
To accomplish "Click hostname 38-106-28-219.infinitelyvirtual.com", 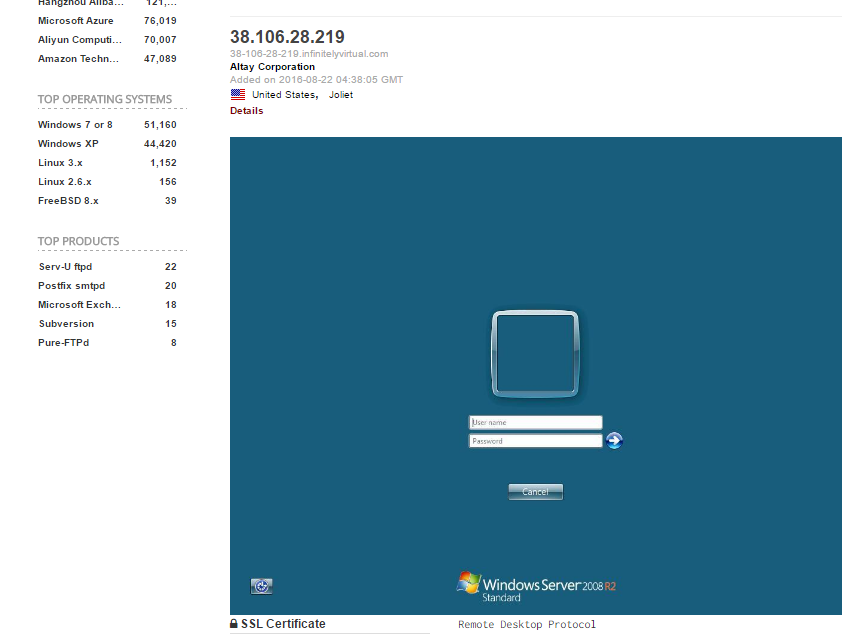I will click(x=309, y=54).
